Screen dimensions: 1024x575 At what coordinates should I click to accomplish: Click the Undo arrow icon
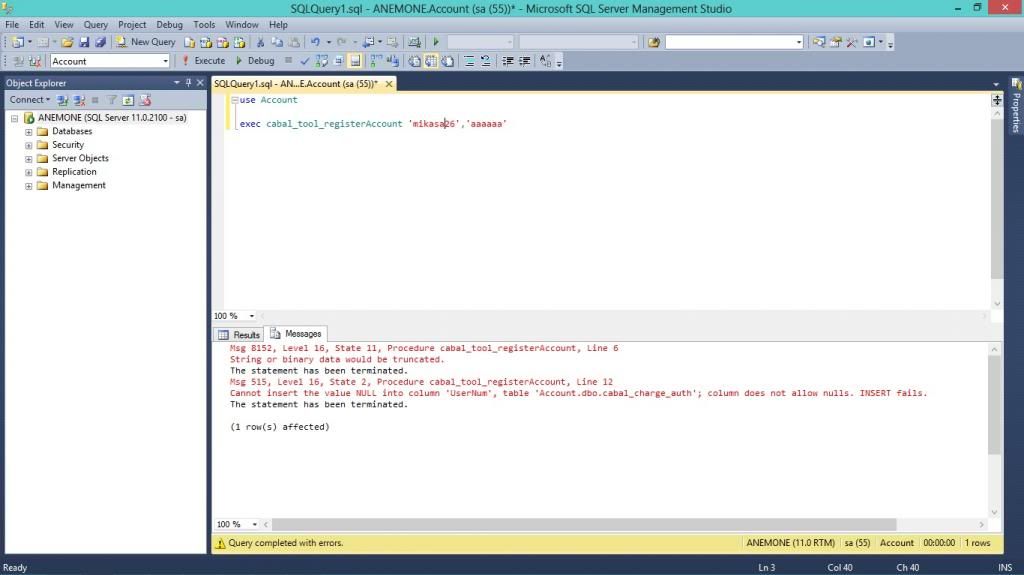tap(315, 42)
